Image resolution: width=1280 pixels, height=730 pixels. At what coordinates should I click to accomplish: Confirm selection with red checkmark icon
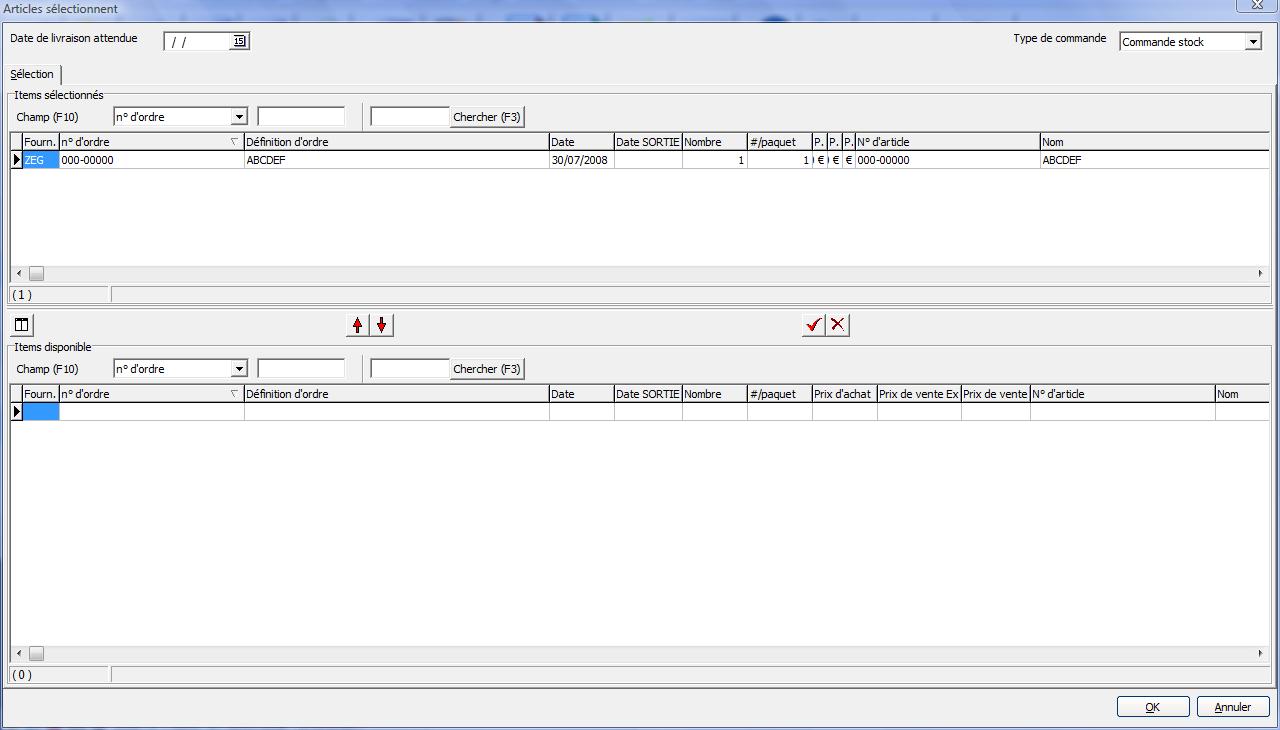[x=814, y=325]
